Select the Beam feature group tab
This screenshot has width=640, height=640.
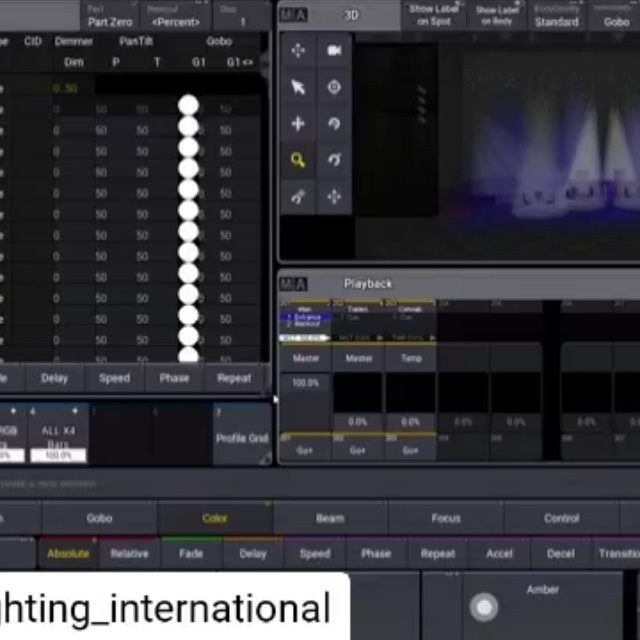(x=330, y=518)
